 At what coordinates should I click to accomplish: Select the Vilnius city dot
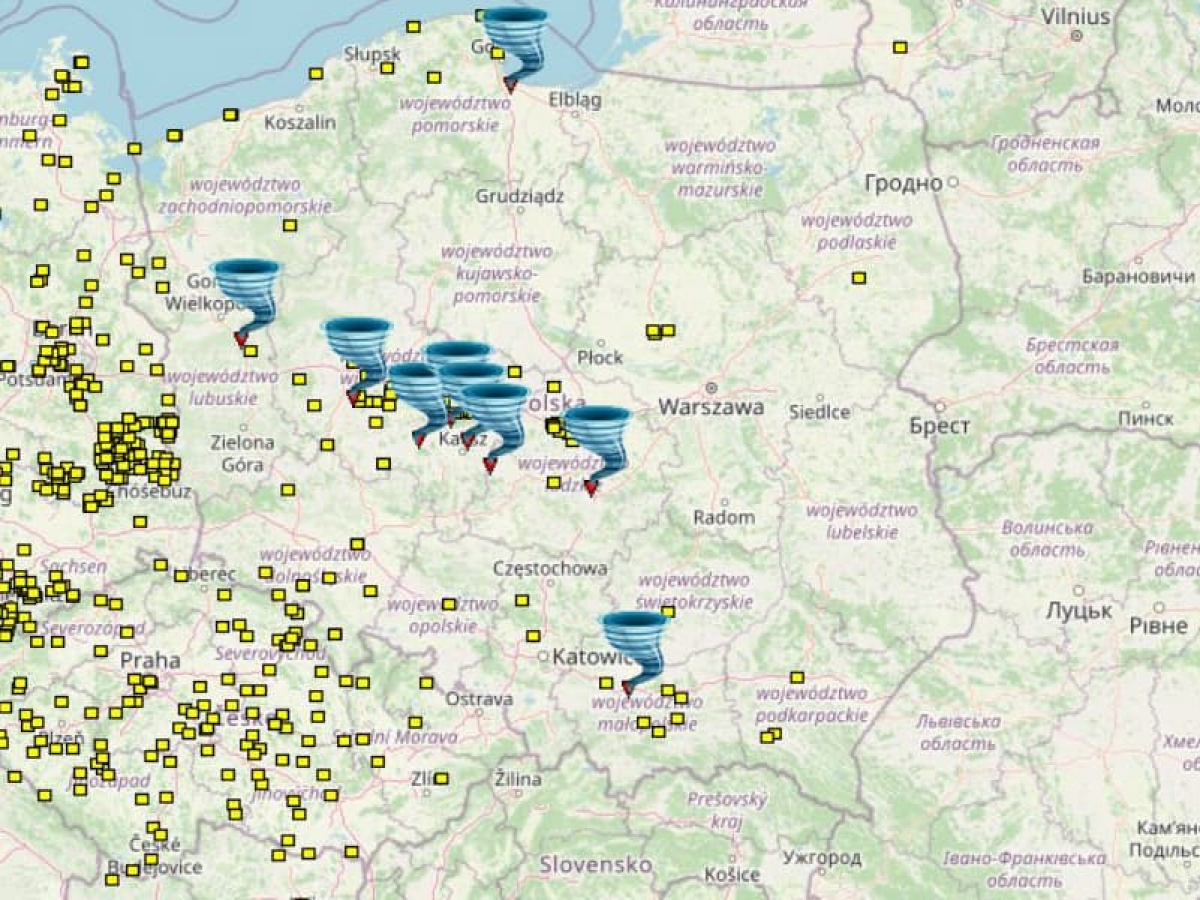click(1077, 35)
